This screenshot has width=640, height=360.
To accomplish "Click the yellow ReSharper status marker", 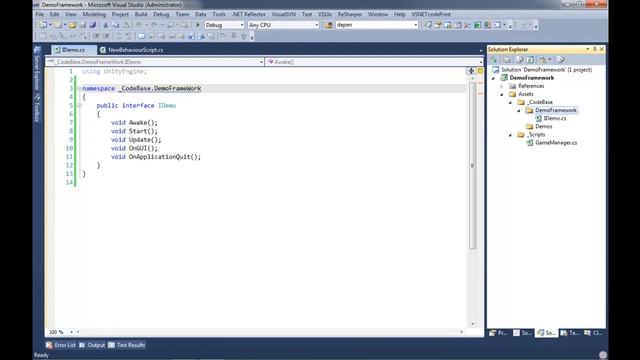I will [x=480, y=71].
